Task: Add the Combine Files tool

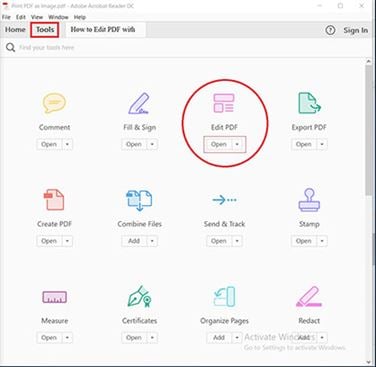Action: (x=134, y=241)
